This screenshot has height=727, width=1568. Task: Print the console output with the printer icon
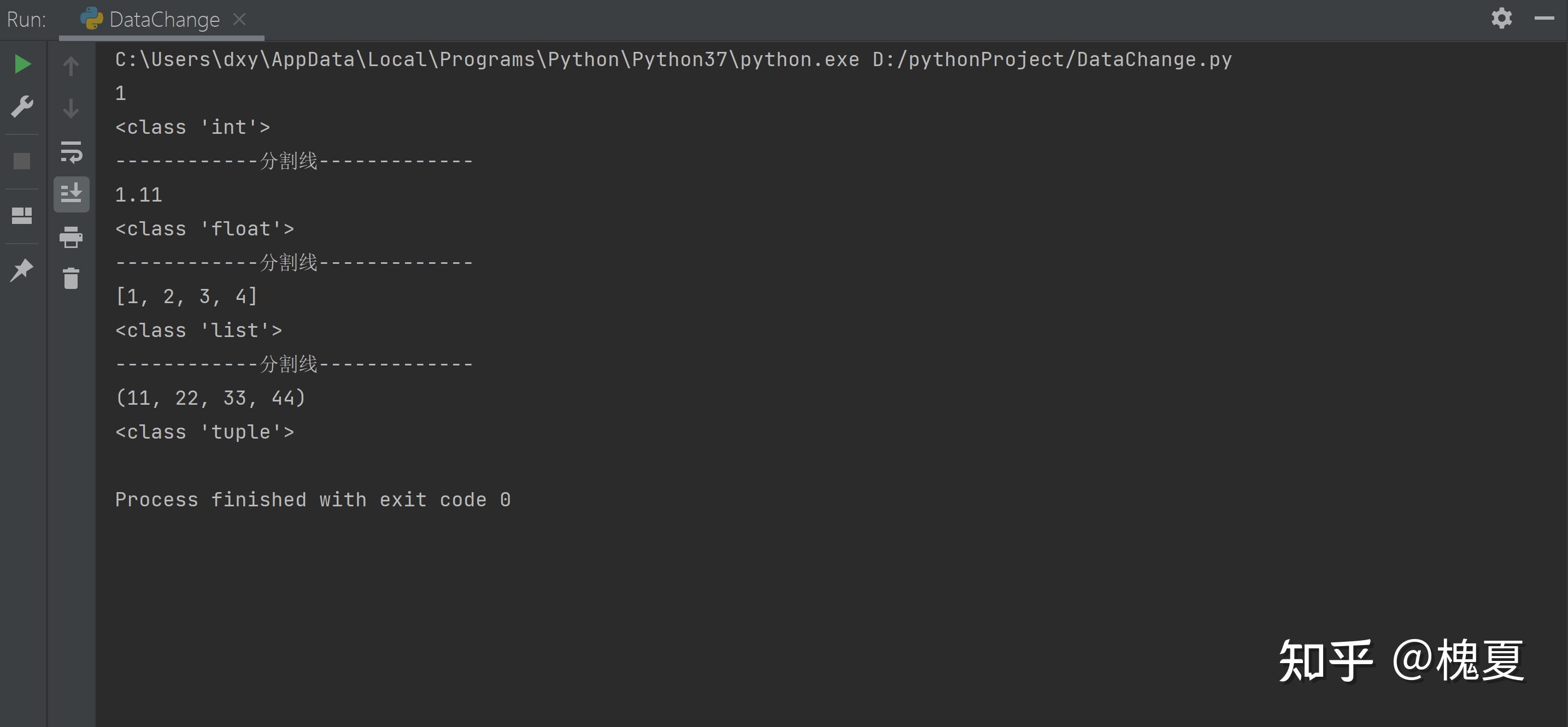click(x=71, y=237)
